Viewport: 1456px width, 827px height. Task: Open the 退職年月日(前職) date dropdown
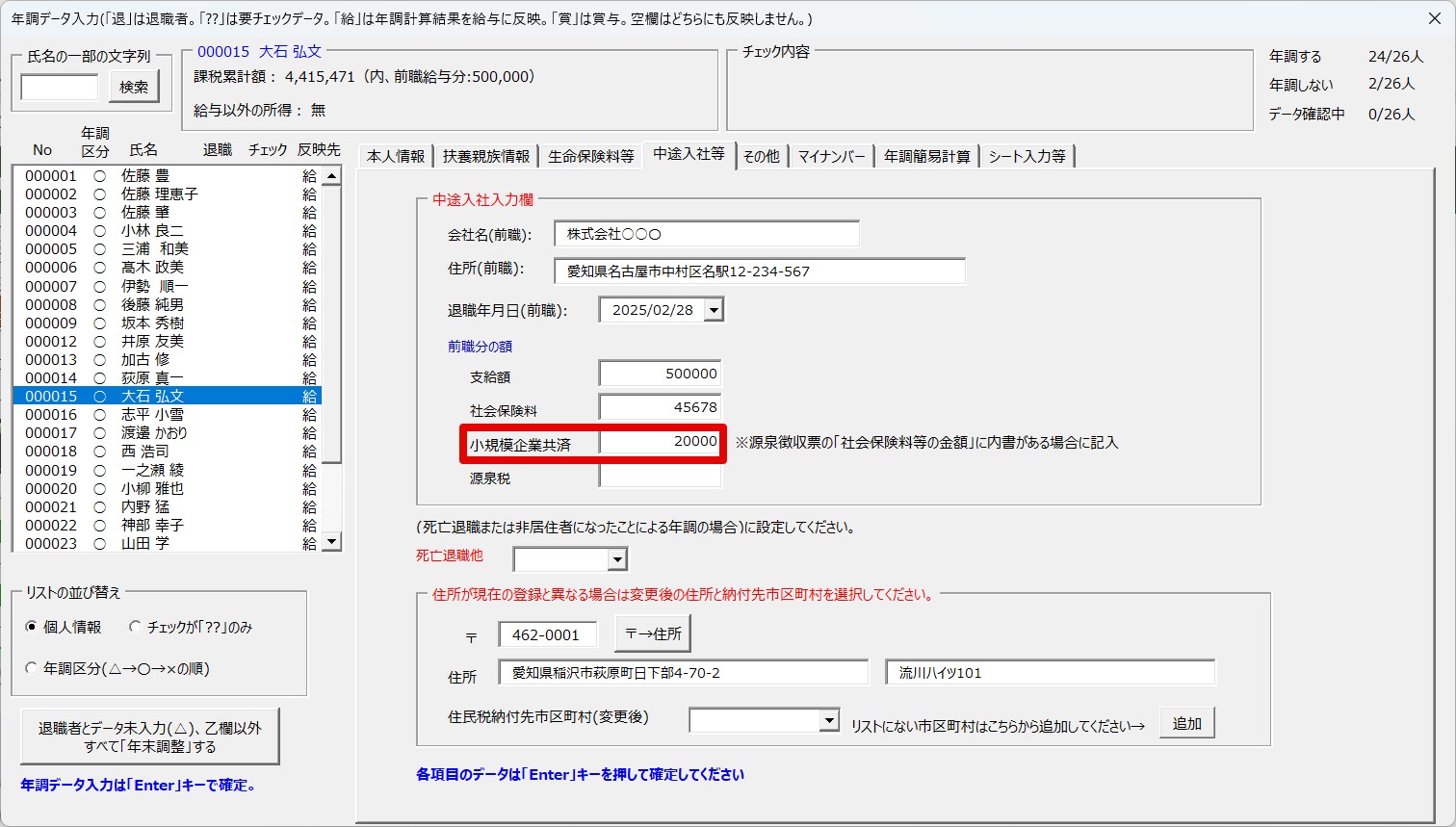(714, 310)
